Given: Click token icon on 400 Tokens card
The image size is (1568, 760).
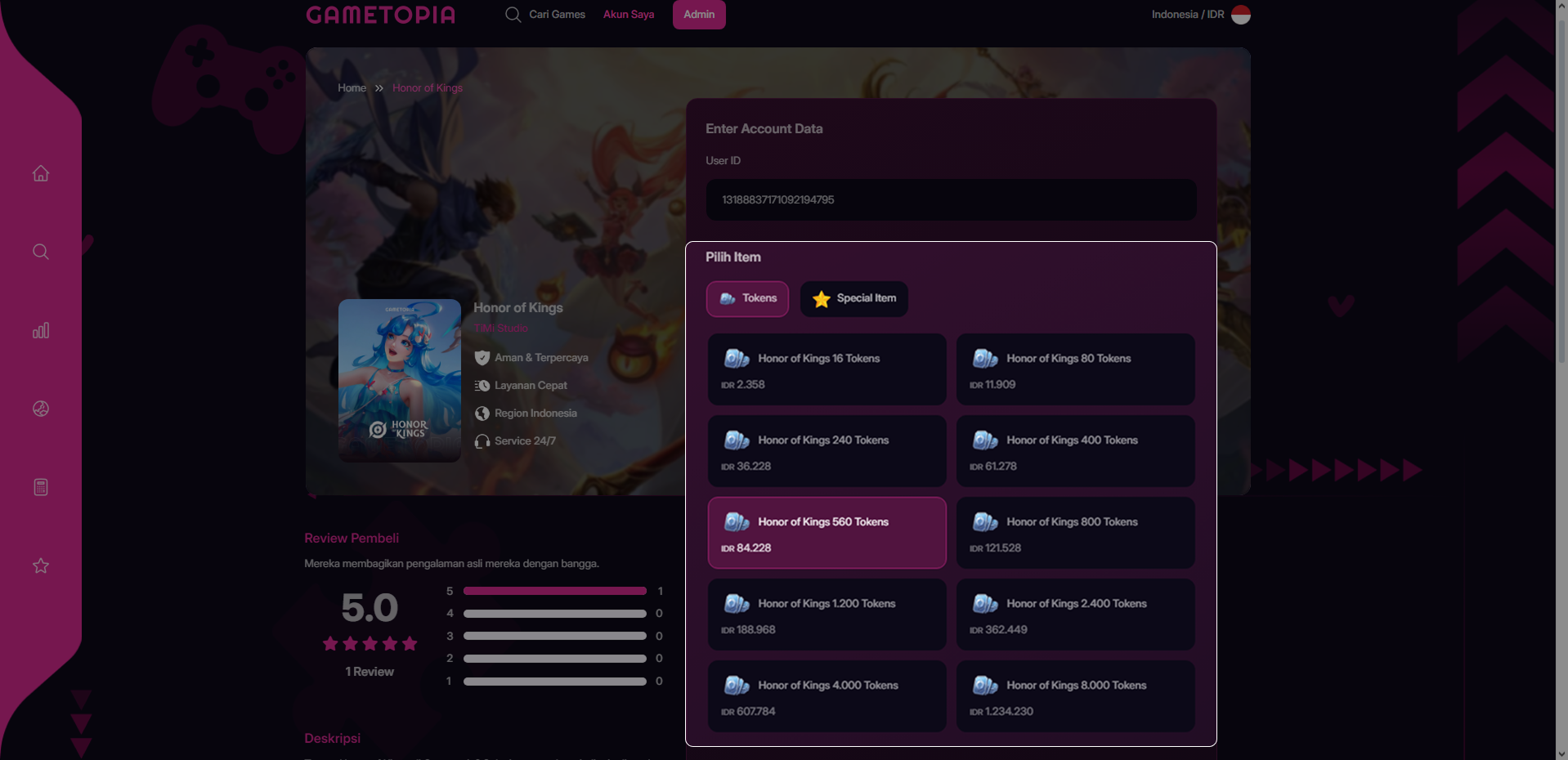Looking at the screenshot, I should coord(985,440).
